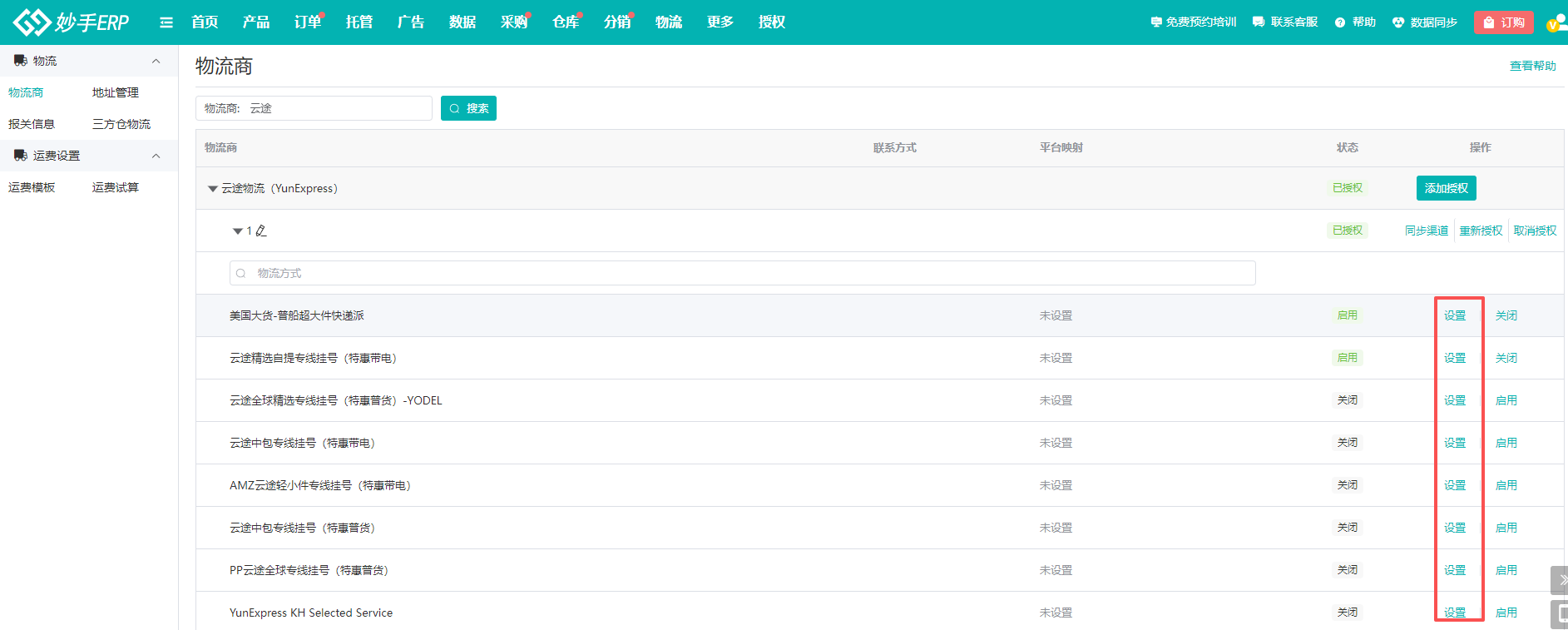Click the 物流商 page title
Screen dimensions: 1568x630
click(224, 66)
